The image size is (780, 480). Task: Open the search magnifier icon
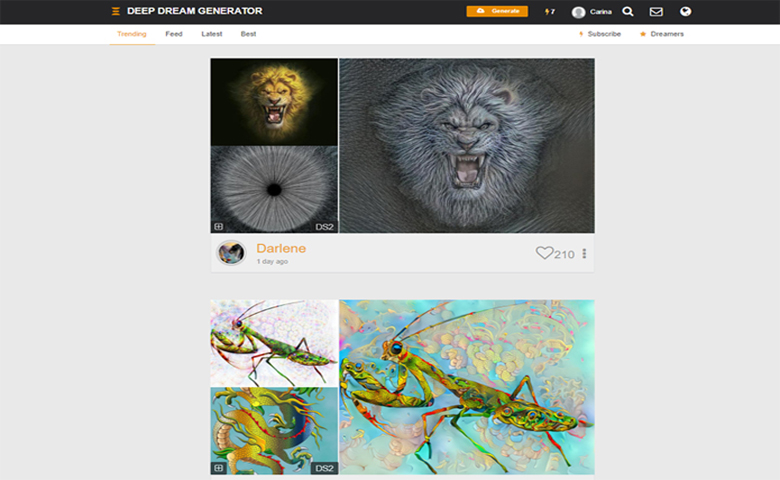tap(628, 11)
